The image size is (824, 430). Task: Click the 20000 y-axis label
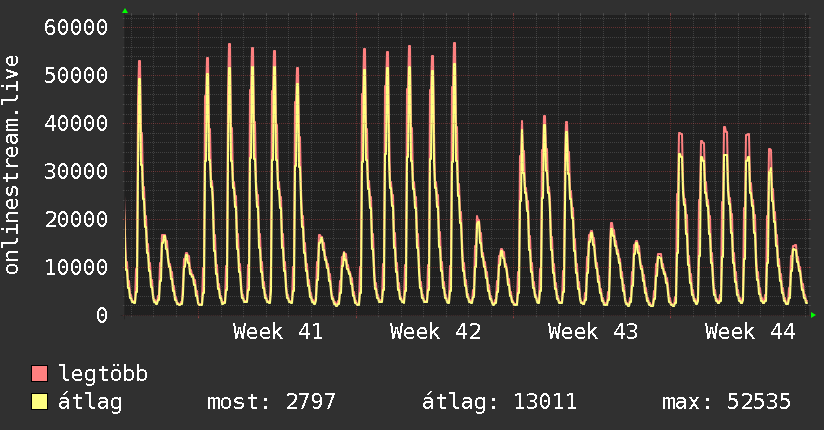[x=76, y=219]
